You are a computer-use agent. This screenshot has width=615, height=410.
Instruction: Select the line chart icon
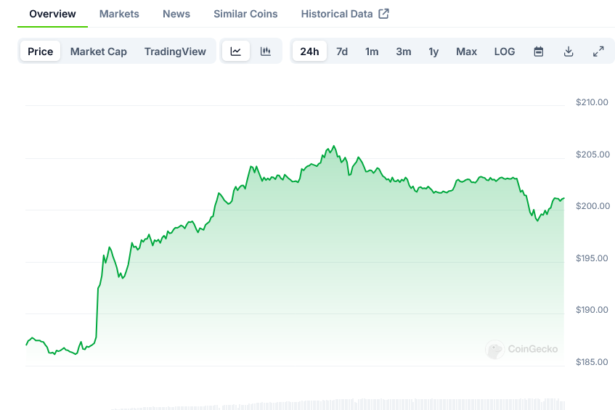click(235, 51)
